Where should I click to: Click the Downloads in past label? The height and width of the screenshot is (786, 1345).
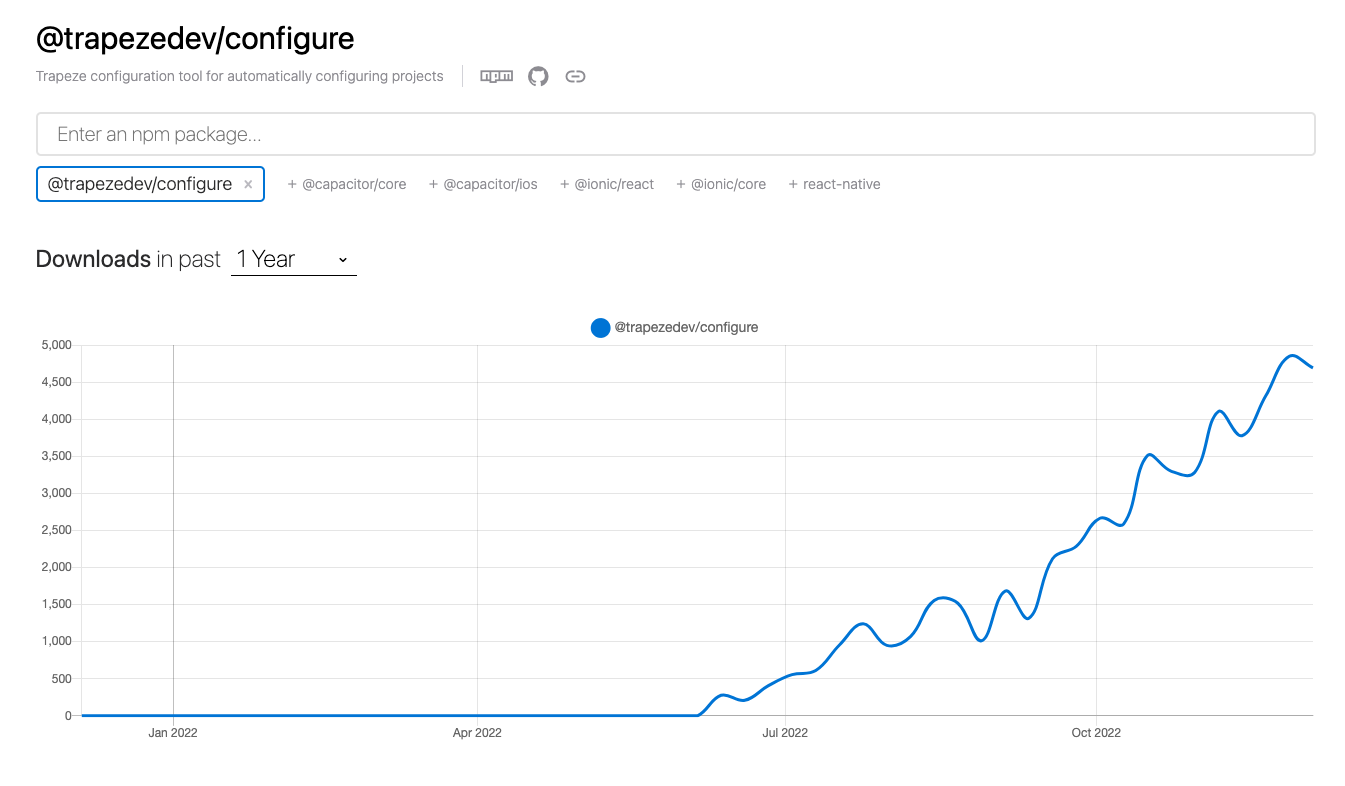coord(128,259)
